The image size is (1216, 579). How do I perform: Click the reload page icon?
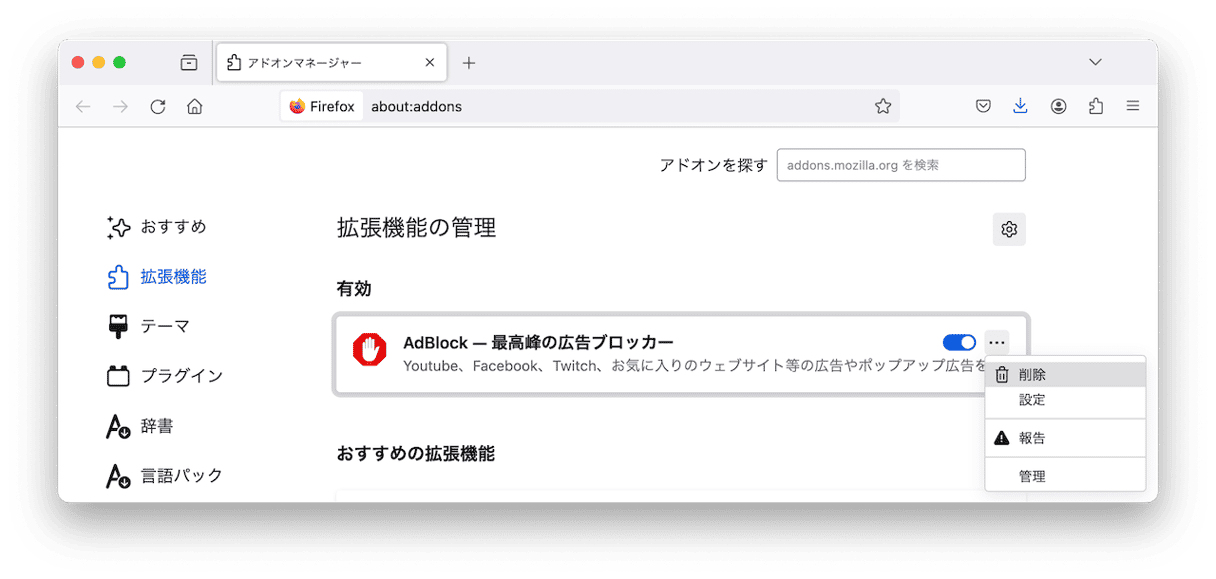[x=158, y=106]
